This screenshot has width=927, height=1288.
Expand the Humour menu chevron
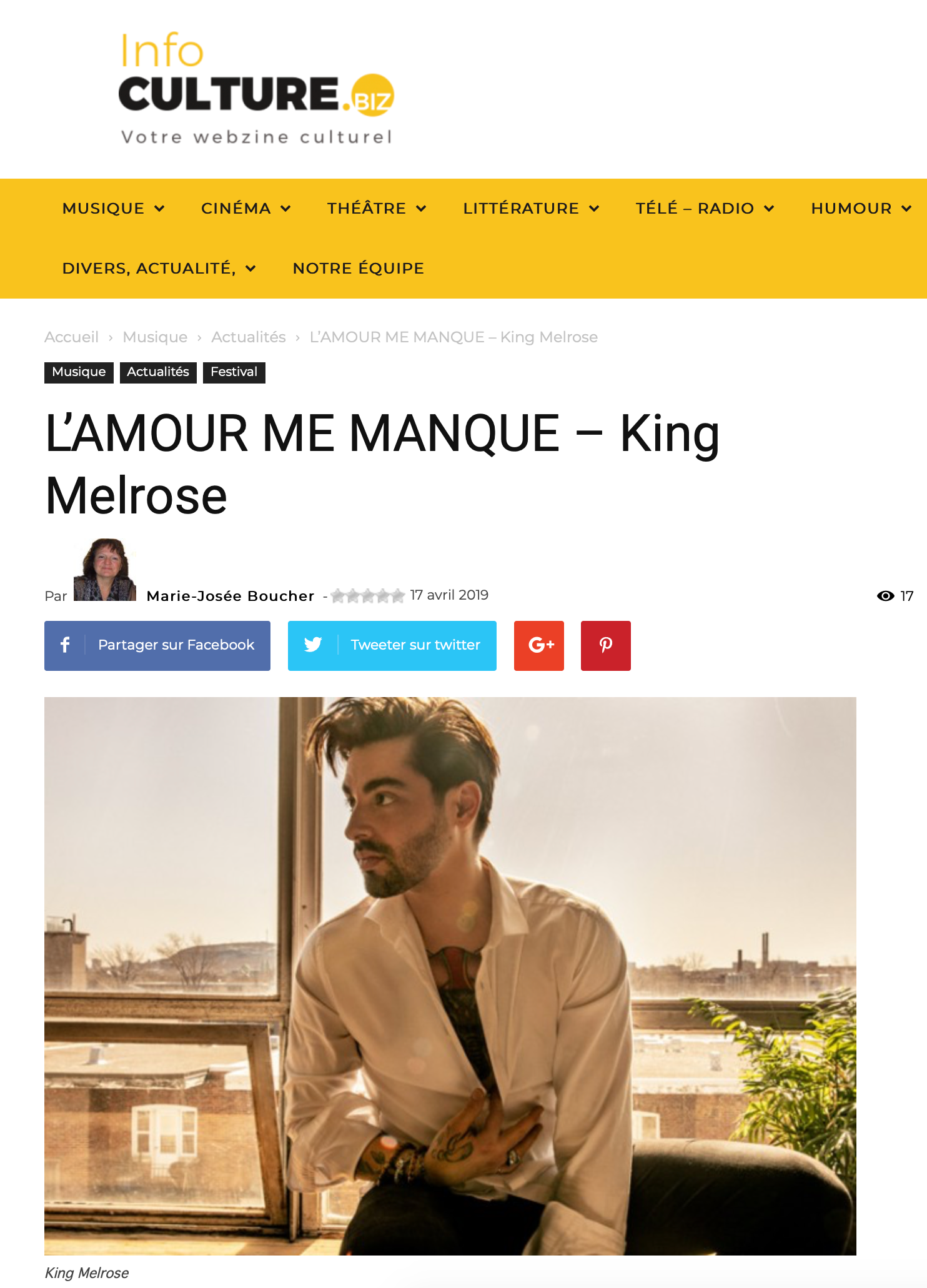(906, 209)
